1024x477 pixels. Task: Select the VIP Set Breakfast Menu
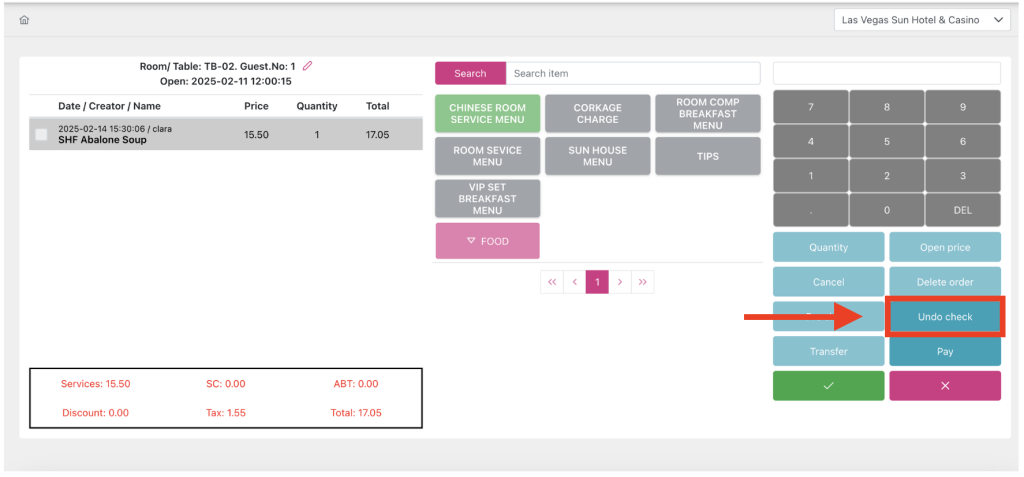tap(487, 198)
